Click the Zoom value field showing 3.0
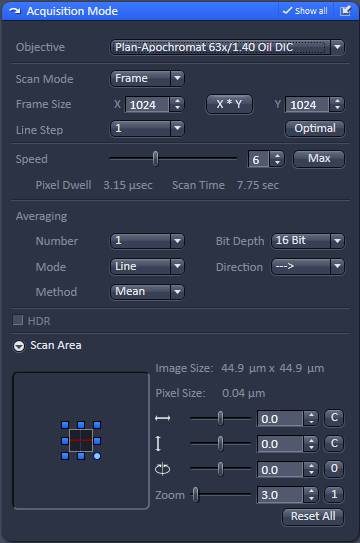This screenshot has width=360, height=543. (x=280, y=495)
